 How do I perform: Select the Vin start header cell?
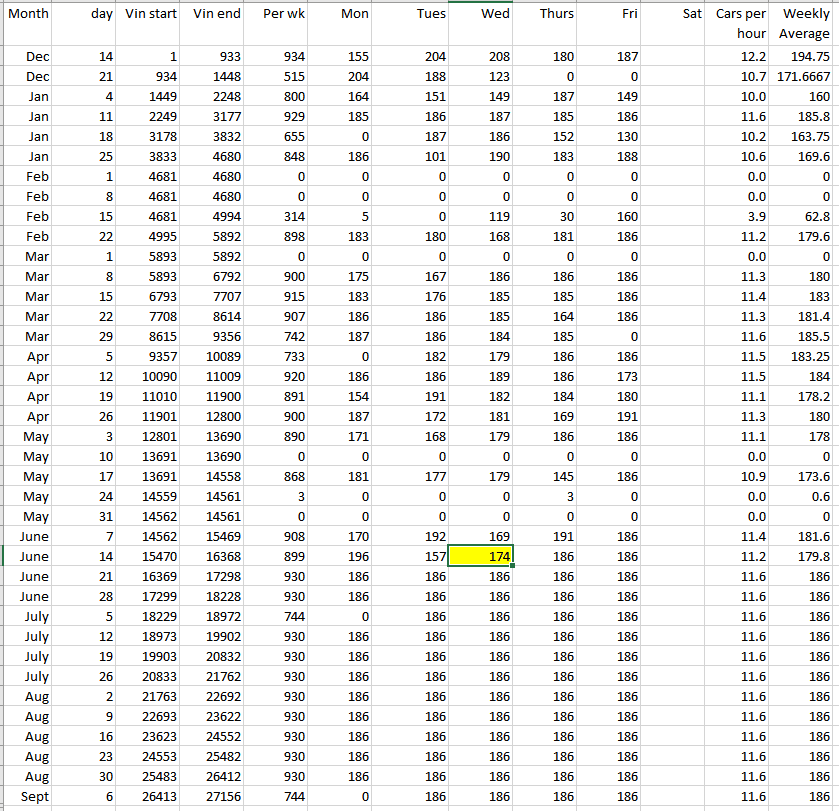pos(151,14)
